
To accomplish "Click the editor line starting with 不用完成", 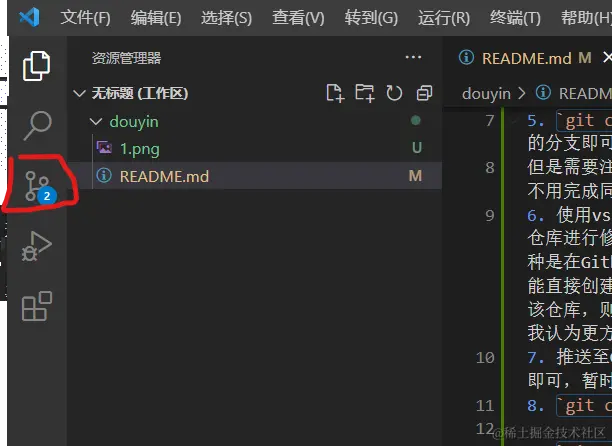I will [x=569, y=191].
